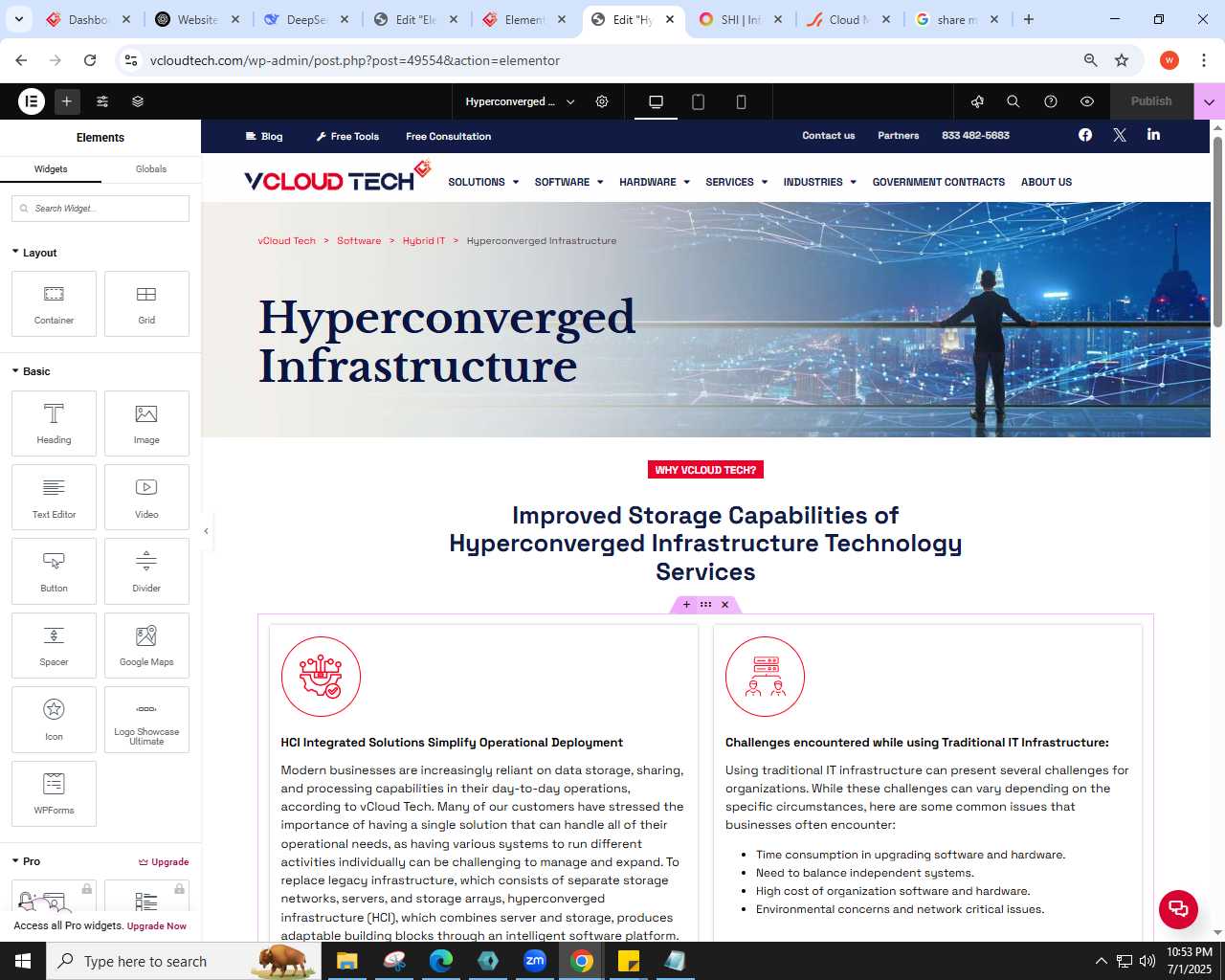The image size is (1225, 980).
Task: Click the add element plus icon
Action: click(67, 100)
